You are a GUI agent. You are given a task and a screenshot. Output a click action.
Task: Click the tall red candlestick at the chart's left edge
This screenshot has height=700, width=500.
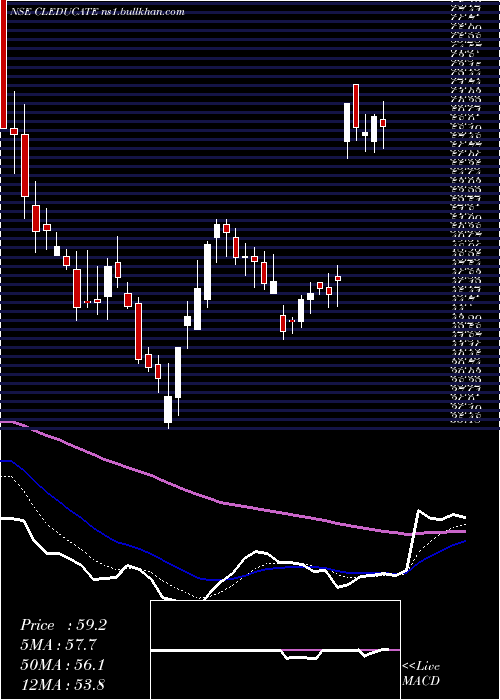tap(4, 64)
